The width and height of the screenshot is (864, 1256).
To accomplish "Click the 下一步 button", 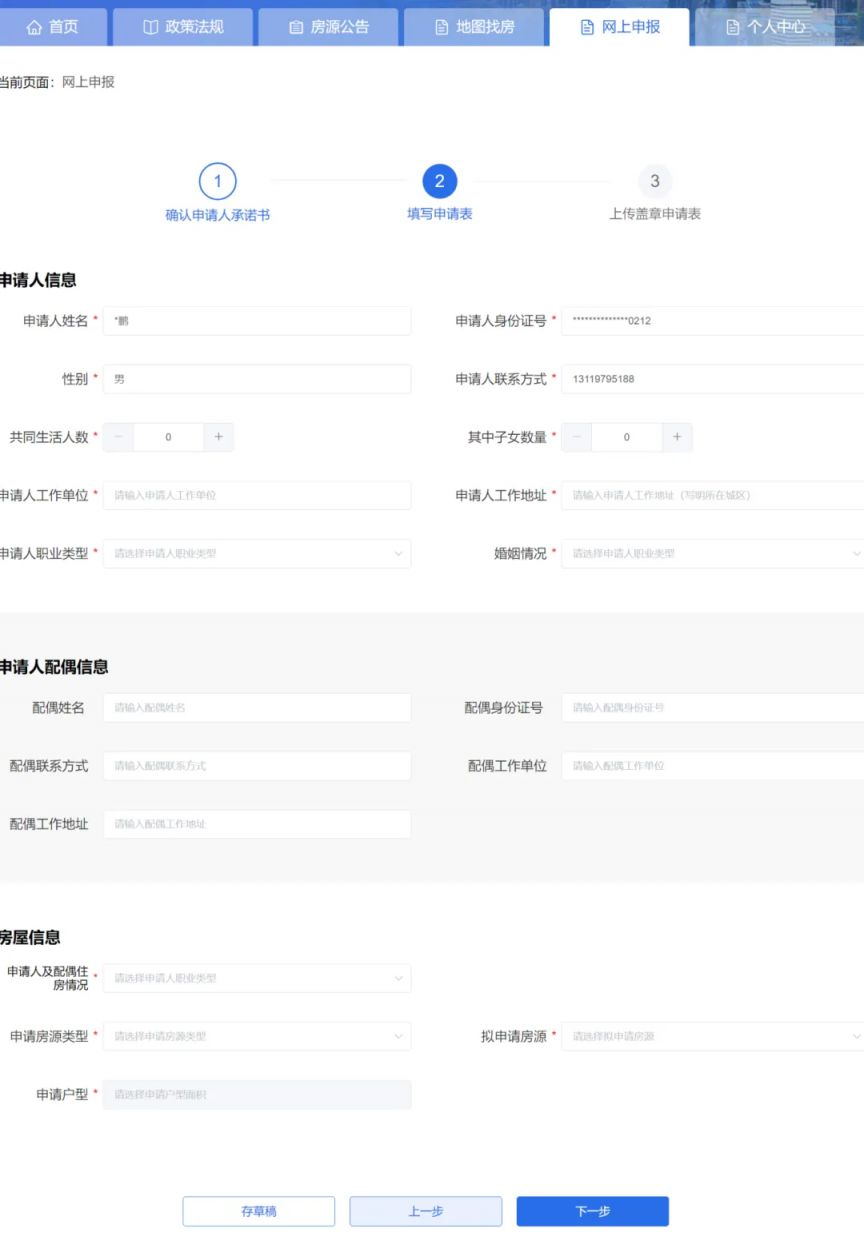I will click(x=592, y=1211).
